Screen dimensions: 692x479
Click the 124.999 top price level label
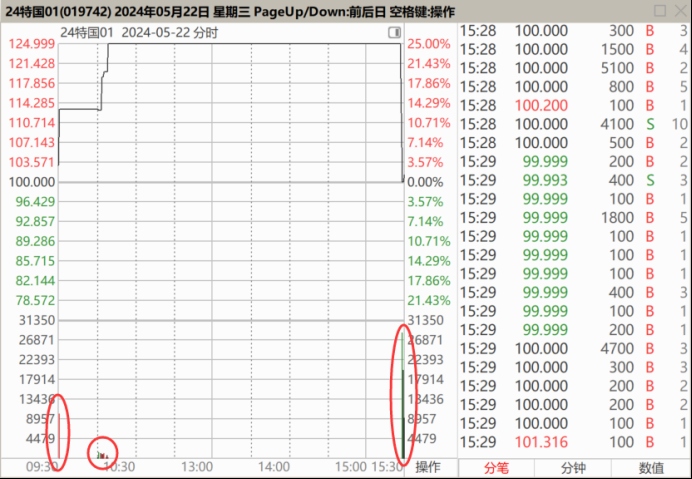pyautogui.click(x=30, y=44)
